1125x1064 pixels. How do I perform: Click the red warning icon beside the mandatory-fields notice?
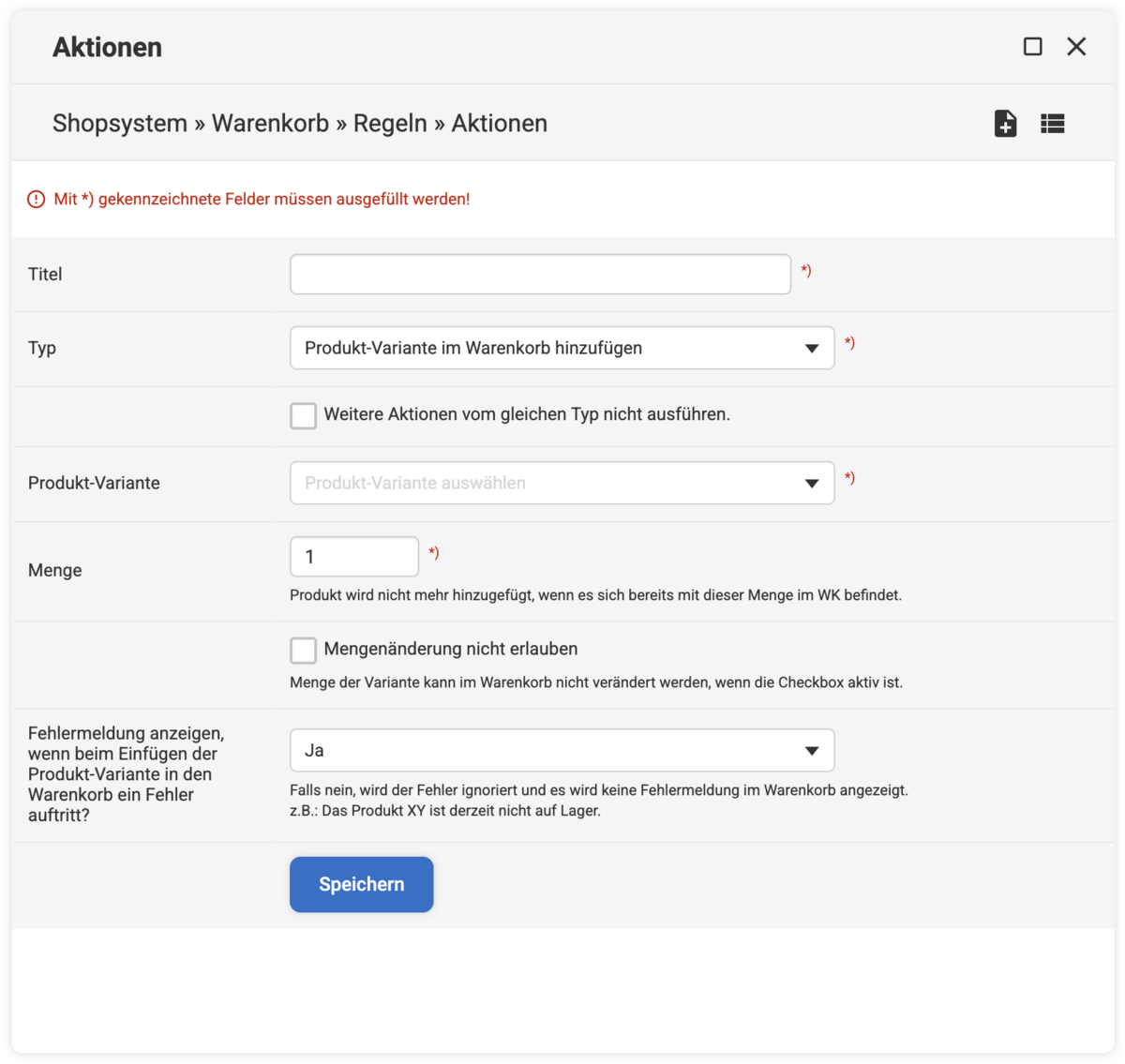click(x=36, y=199)
